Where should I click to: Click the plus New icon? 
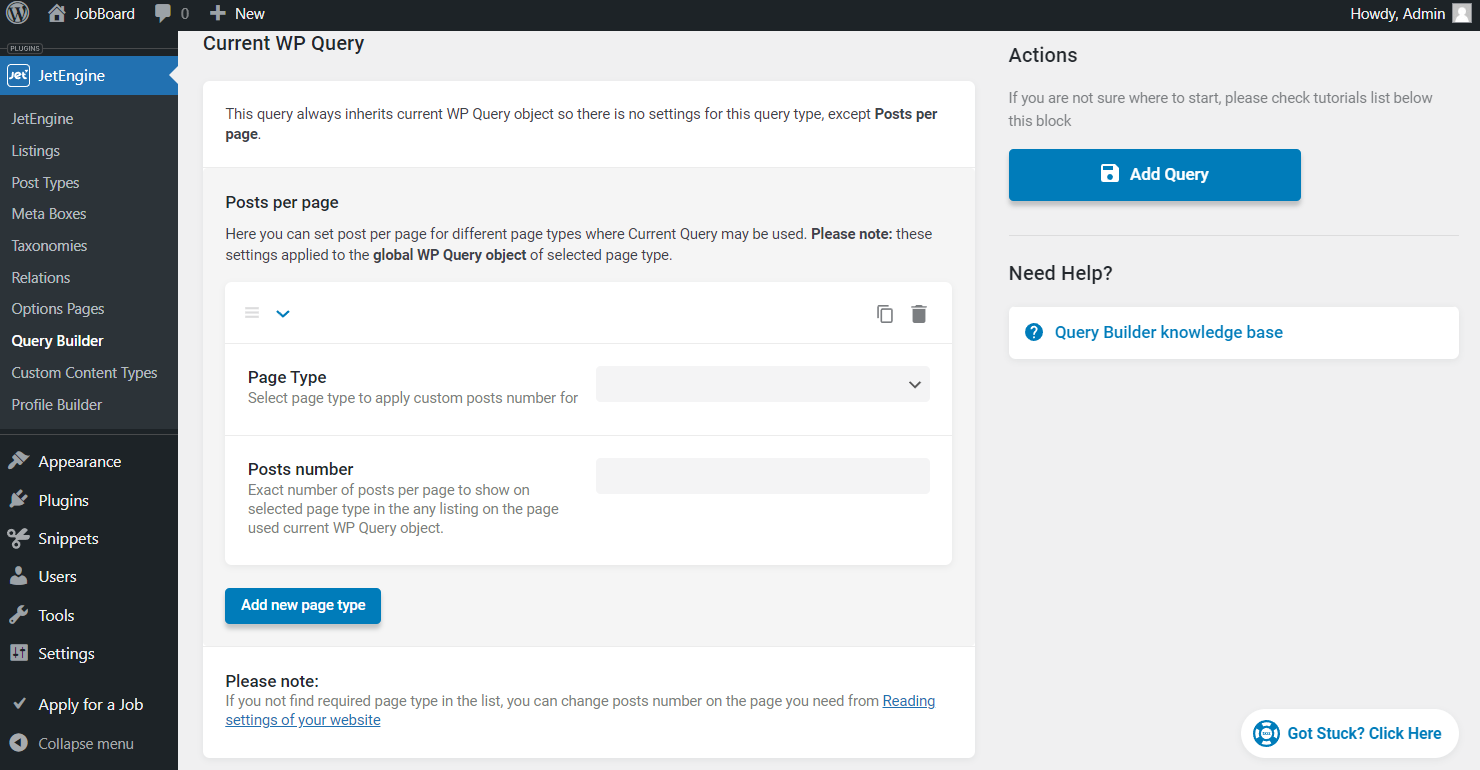tap(218, 13)
